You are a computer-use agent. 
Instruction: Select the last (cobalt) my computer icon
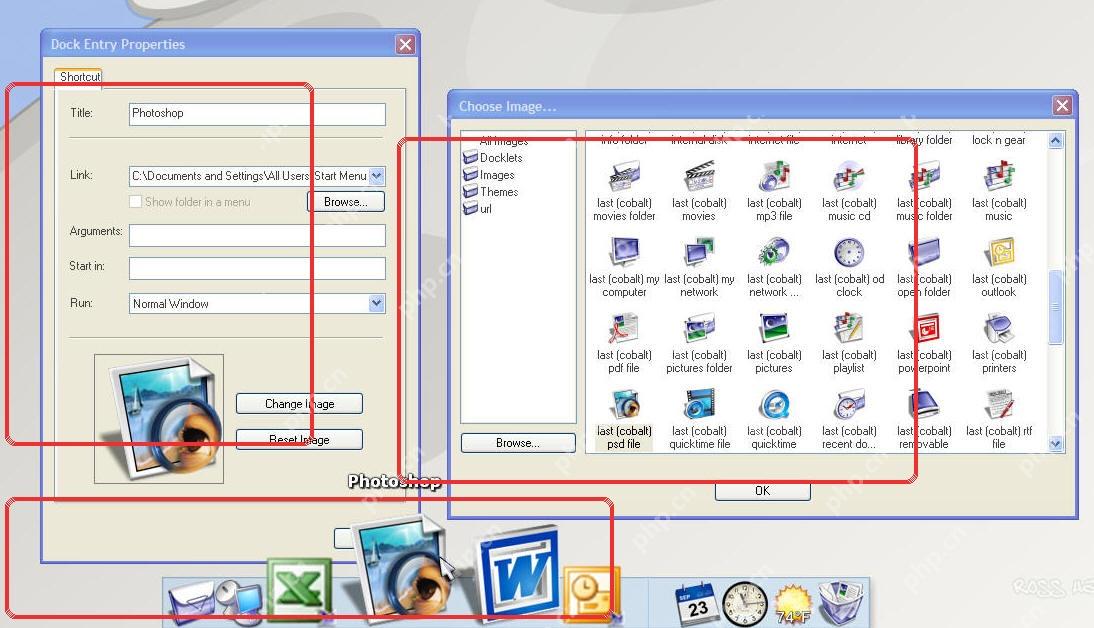(624, 253)
